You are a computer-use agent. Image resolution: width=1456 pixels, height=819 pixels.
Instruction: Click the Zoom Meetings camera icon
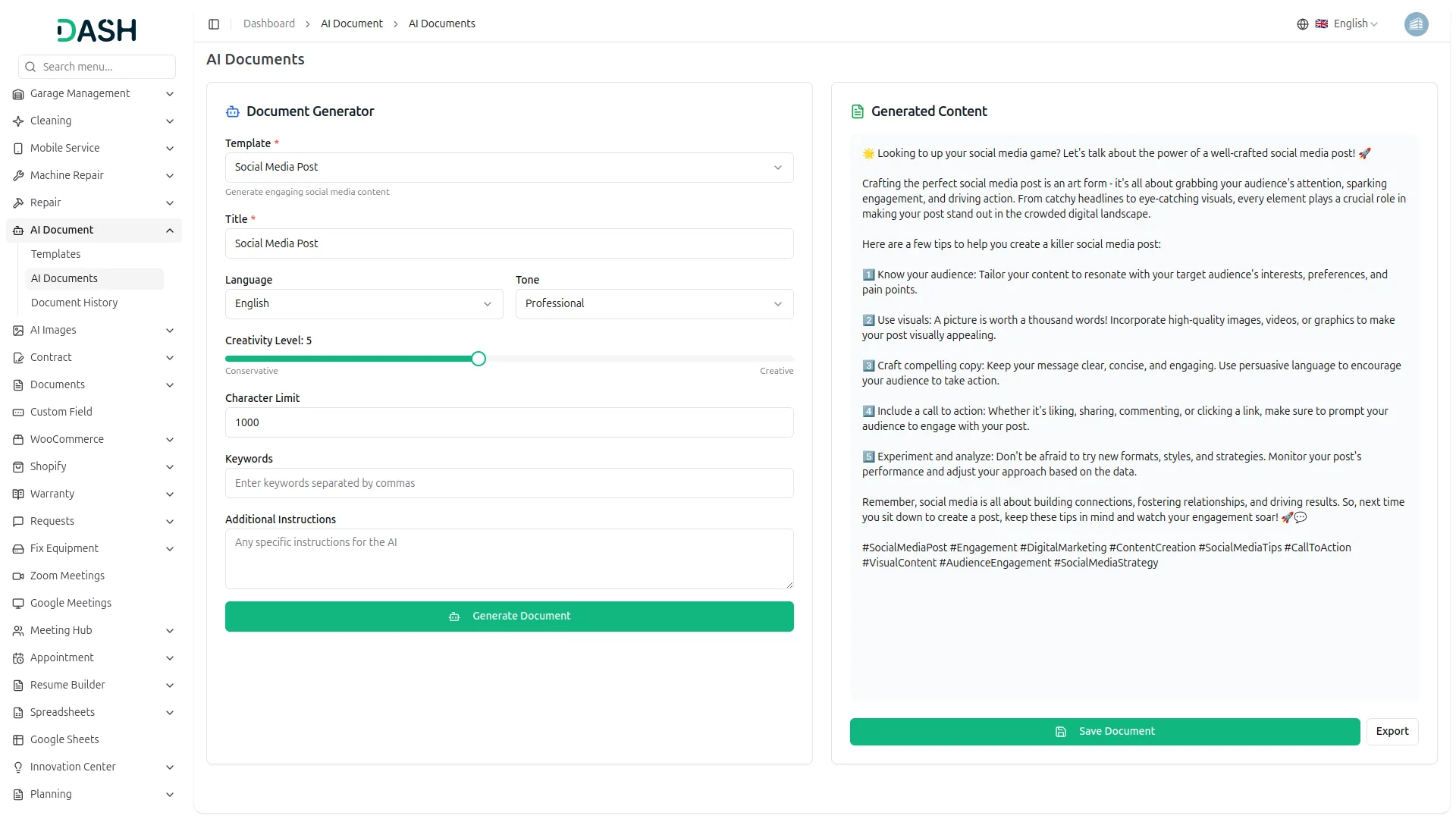(18, 576)
